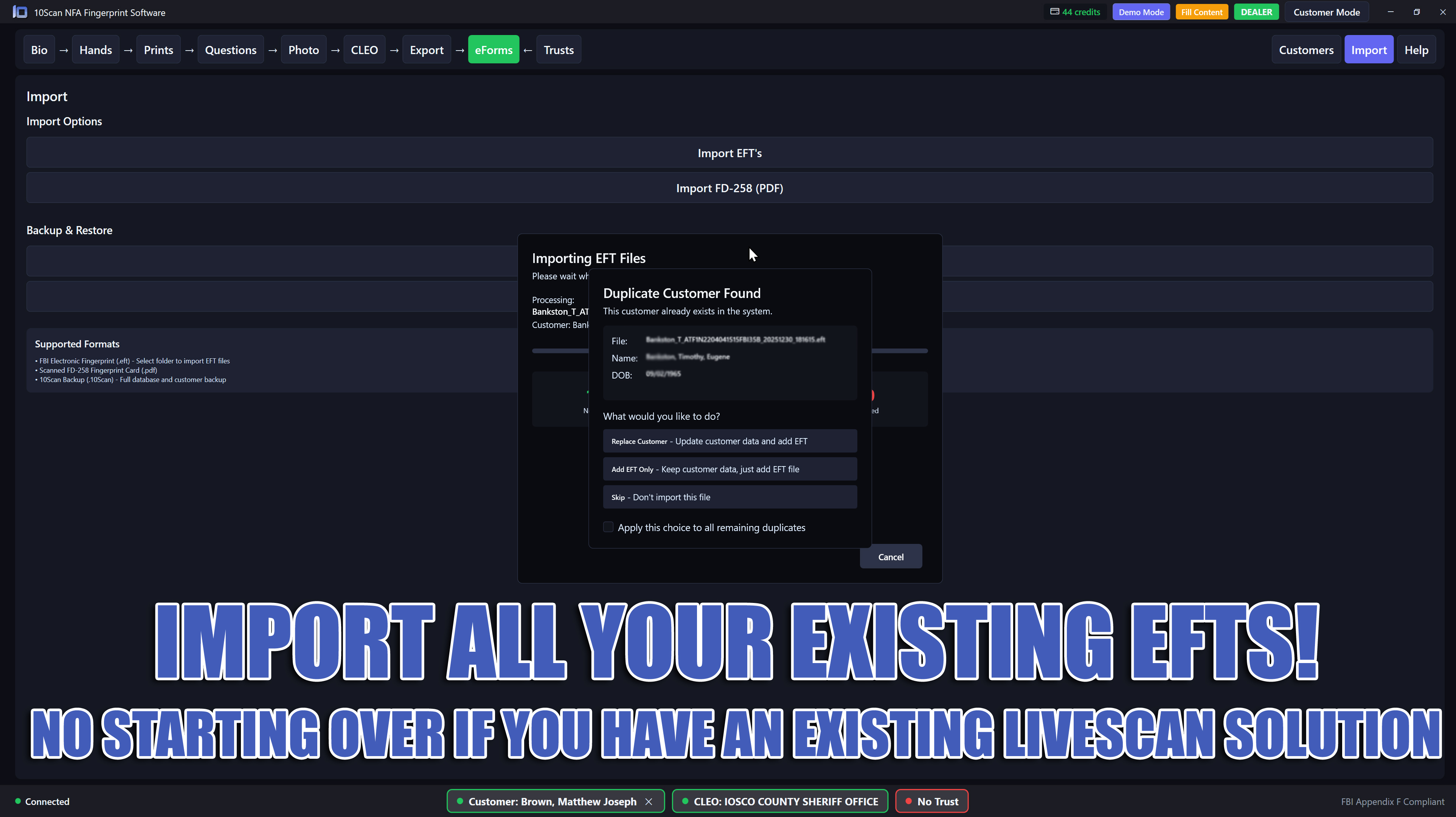
Task: Click the credit card icon beside 44 credits
Action: (x=1055, y=11)
